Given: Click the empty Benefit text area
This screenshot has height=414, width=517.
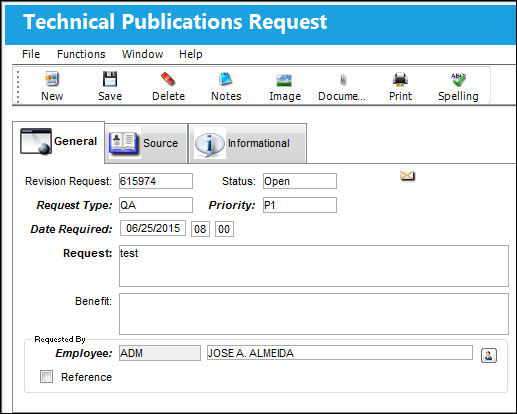Looking at the screenshot, I should [x=314, y=314].
